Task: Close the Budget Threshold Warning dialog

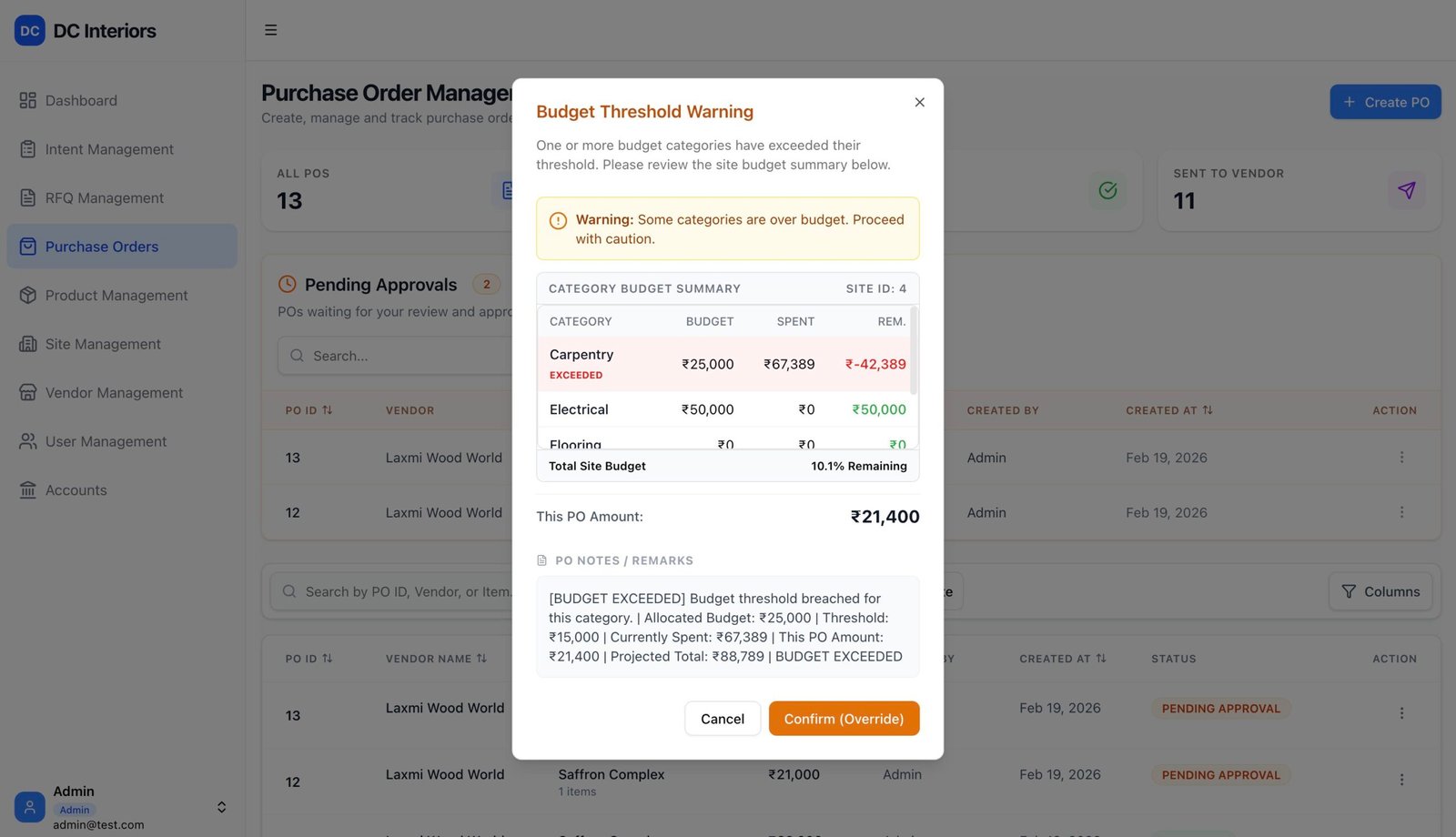Action: click(x=919, y=103)
